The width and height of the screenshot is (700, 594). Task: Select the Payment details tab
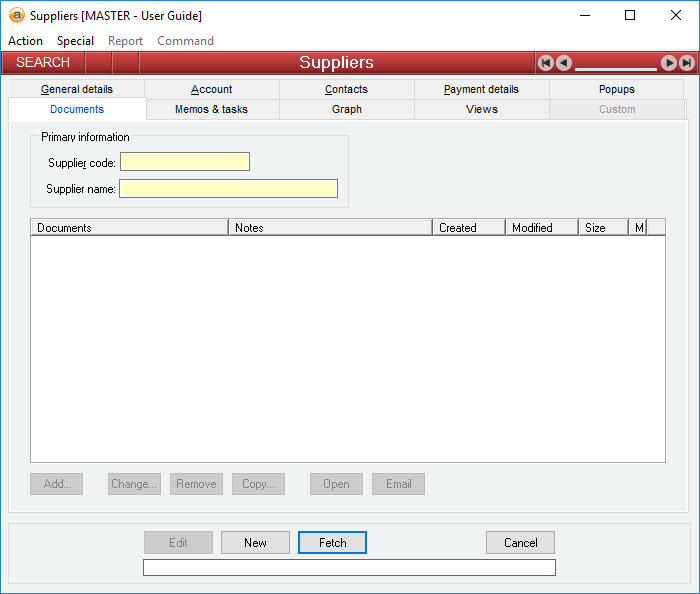click(x=481, y=89)
